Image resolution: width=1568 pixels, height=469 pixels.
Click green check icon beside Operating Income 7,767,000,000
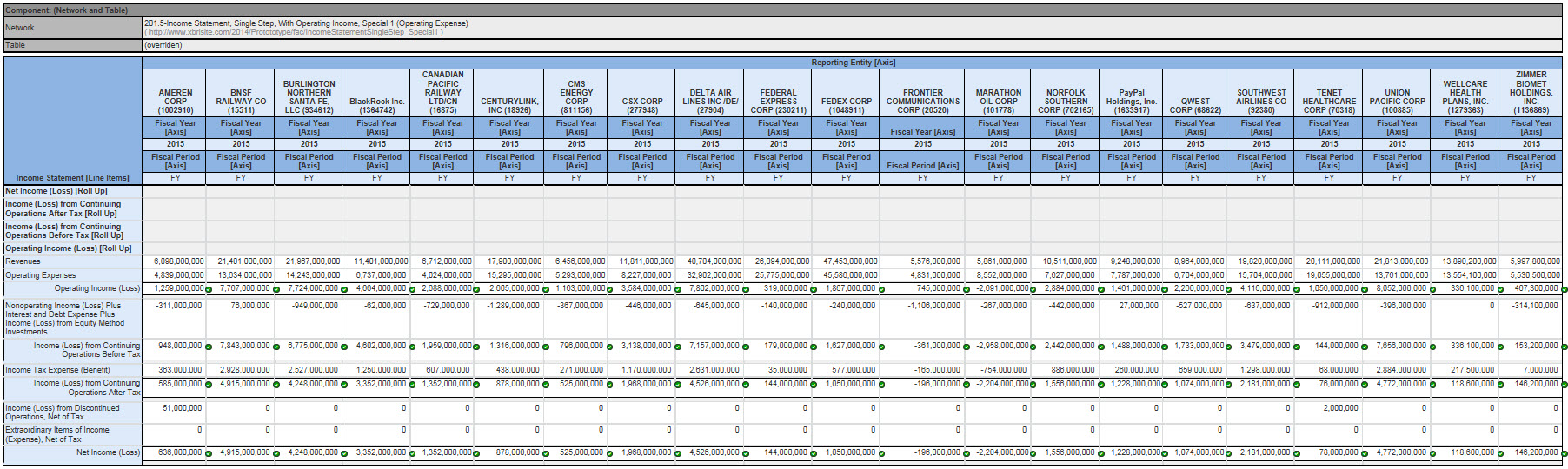pyautogui.click(x=276, y=289)
